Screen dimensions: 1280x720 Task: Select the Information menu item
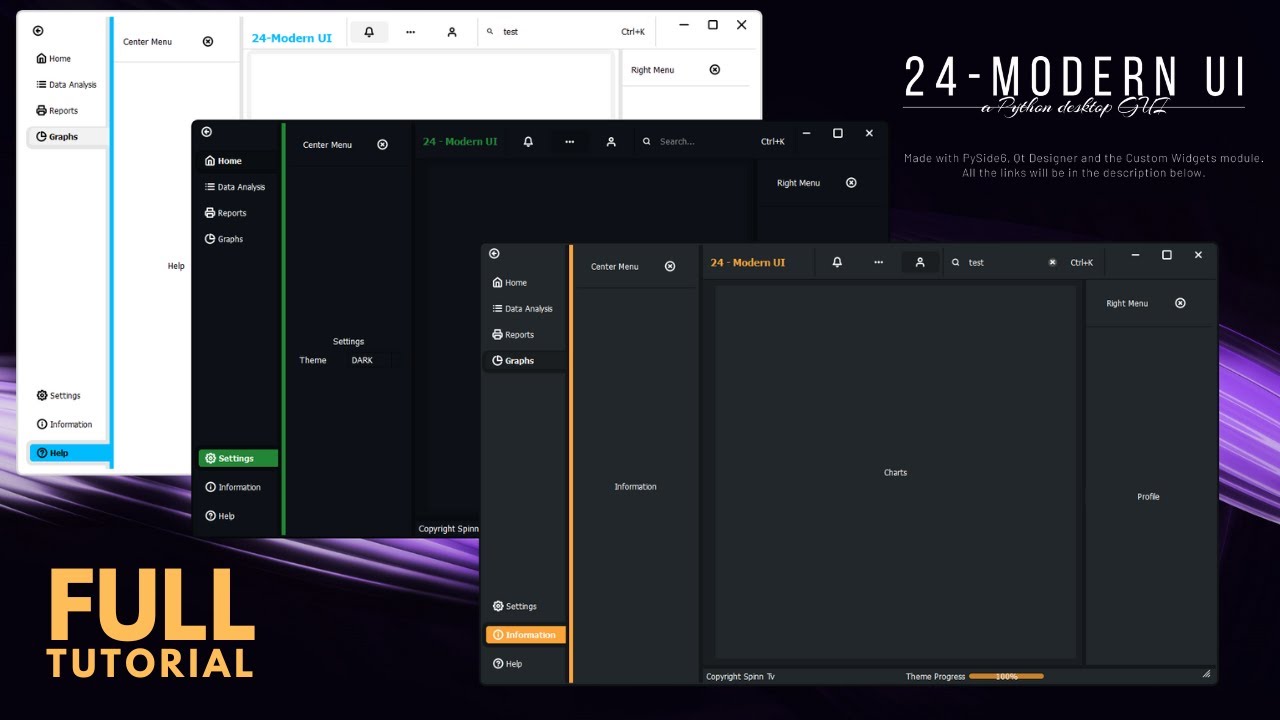point(525,634)
